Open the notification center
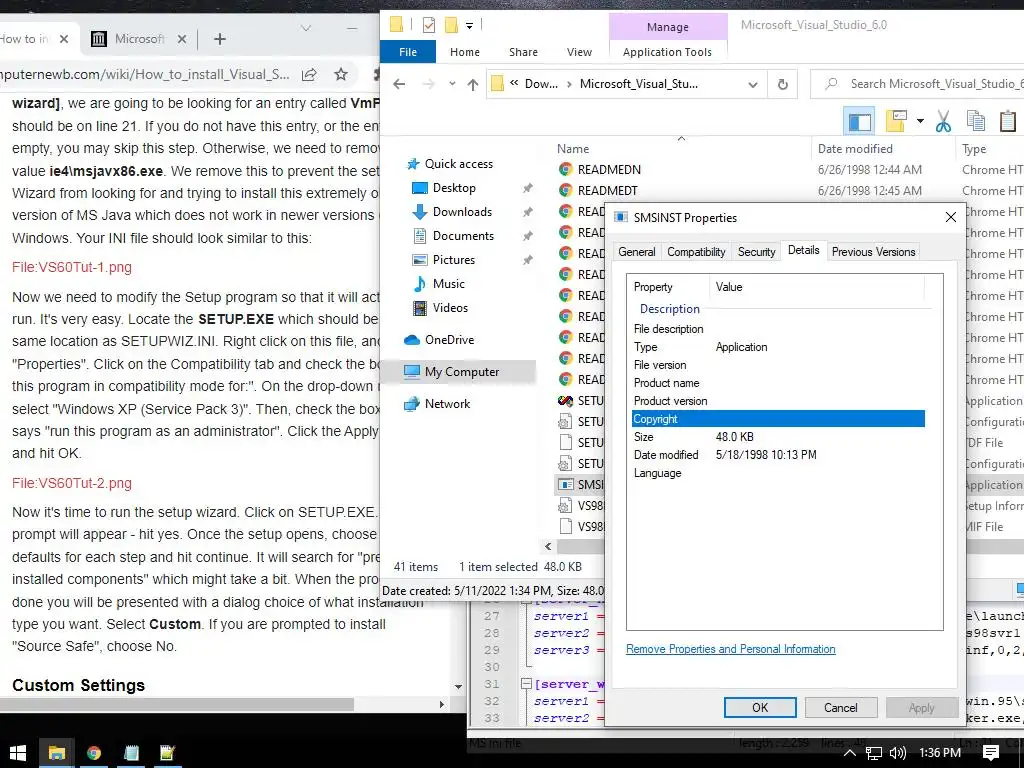The height and width of the screenshot is (768, 1024). 991,753
